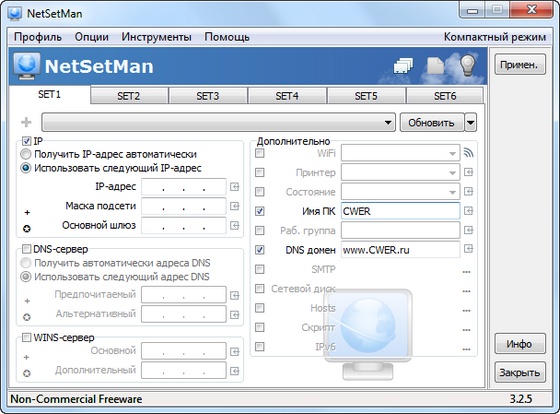Click the DNS домен text field
The height and width of the screenshot is (414, 560).
point(400,250)
